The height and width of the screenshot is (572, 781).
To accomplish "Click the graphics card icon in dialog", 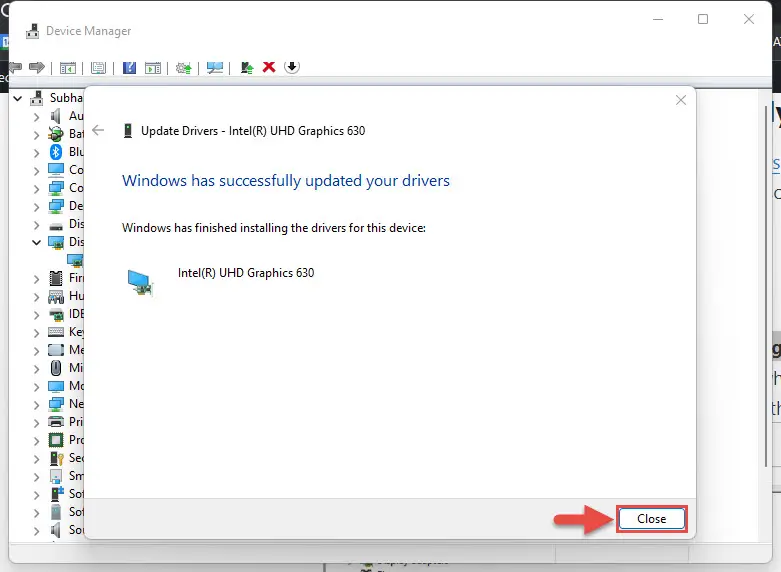I will [140, 283].
